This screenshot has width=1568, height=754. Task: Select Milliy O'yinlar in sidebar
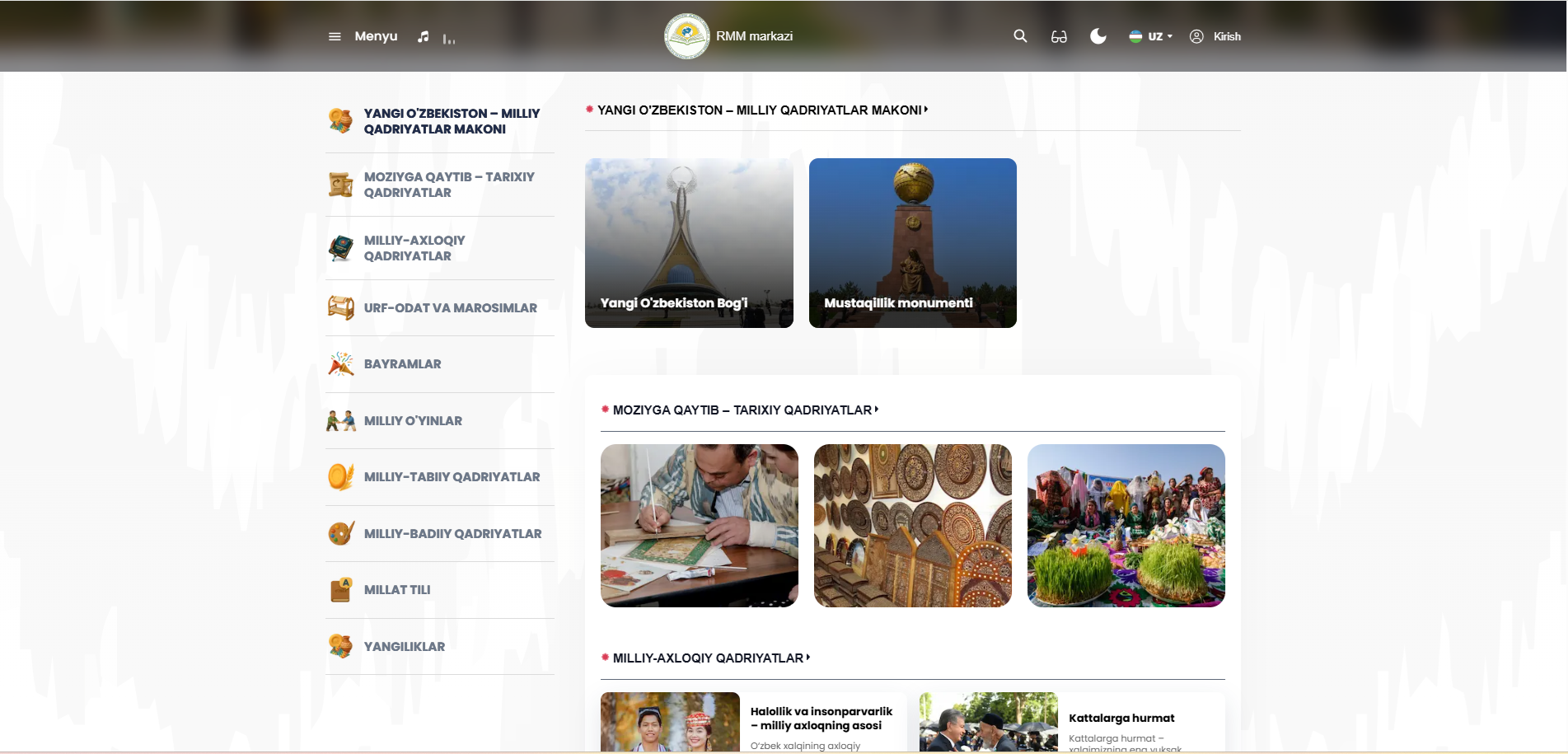413,421
